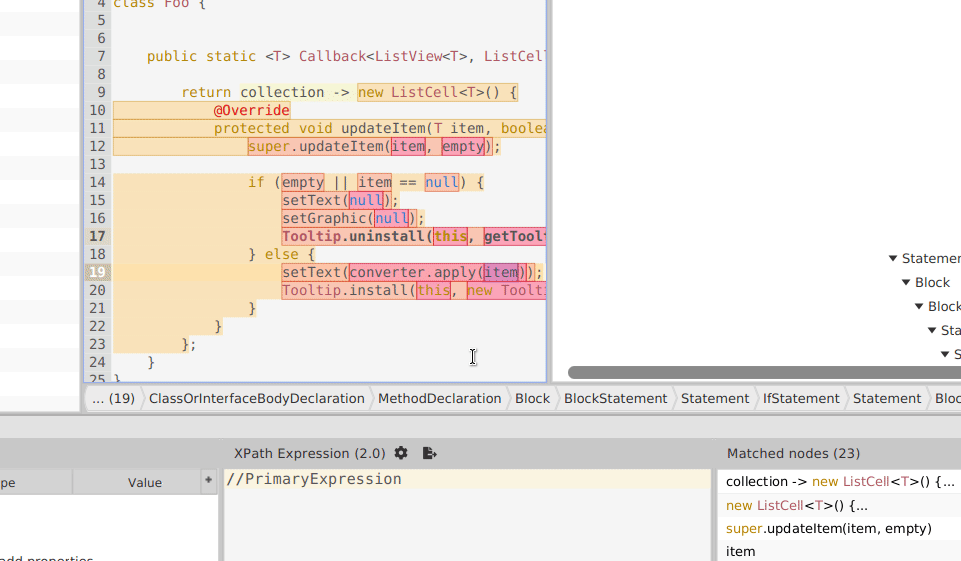Click line number 19 in the gutter
Viewport: 961px width, 561px height.
pos(97,272)
